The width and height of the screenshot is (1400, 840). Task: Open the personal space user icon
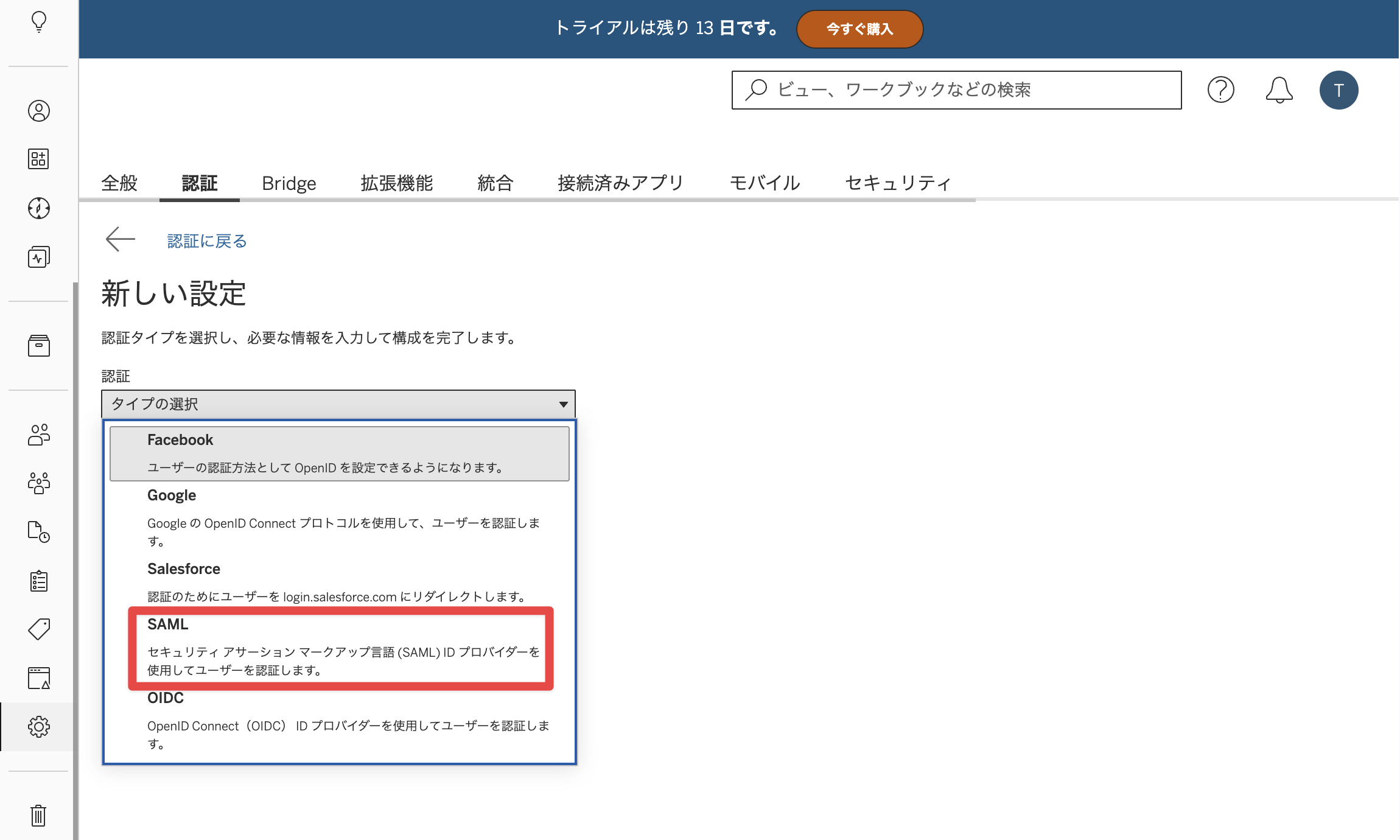(x=39, y=111)
